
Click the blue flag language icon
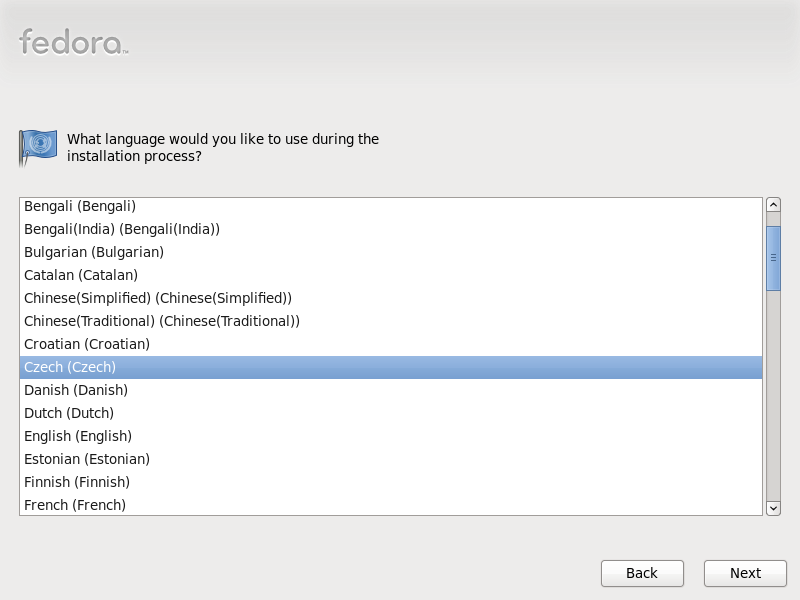coord(38,146)
